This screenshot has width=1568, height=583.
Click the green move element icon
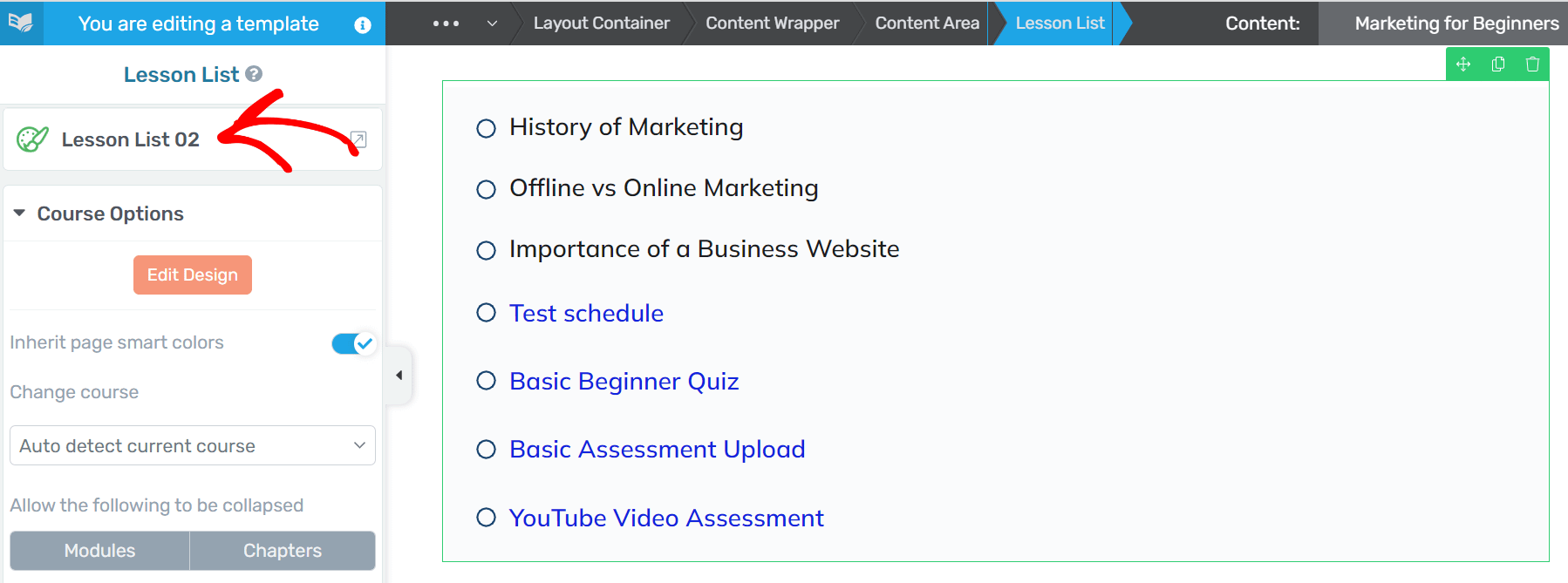(1463, 64)
